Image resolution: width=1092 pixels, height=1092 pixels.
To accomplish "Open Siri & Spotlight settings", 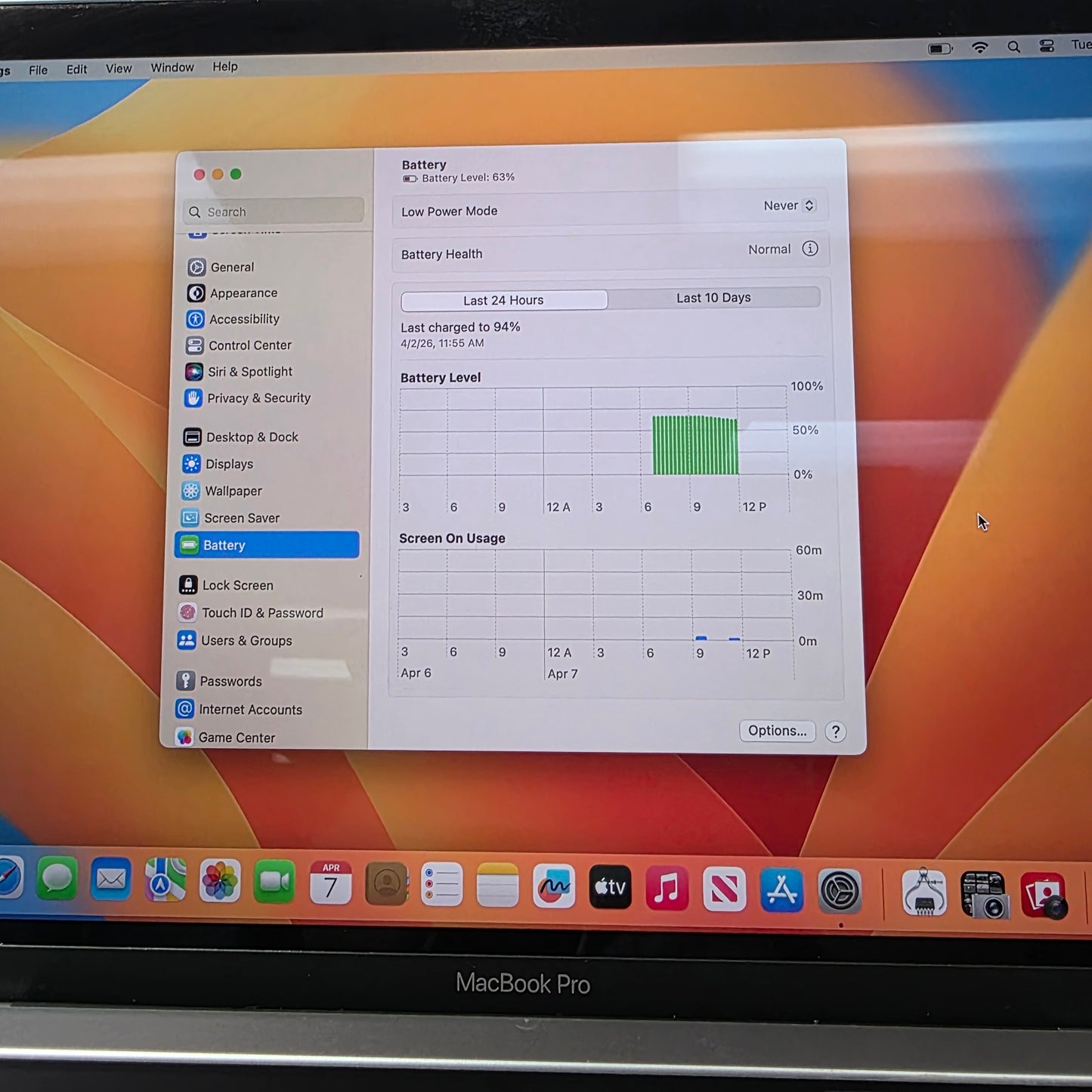I will [x=249, y=371].
